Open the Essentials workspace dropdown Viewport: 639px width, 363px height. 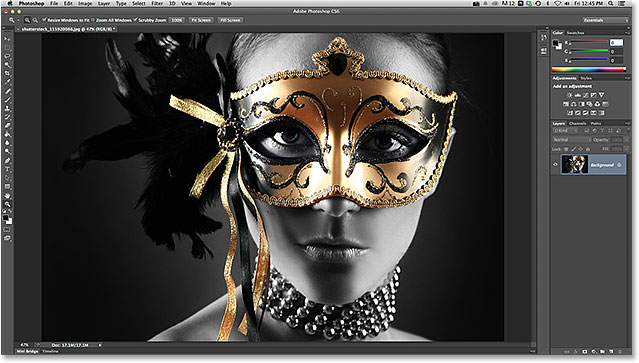[605, 20]
